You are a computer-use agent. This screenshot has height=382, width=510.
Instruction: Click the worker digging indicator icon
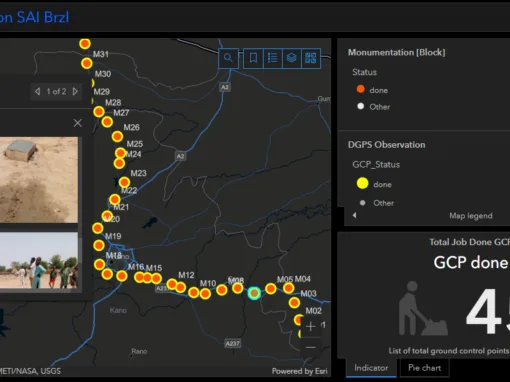pyautogui.click(x=423, y=308)
